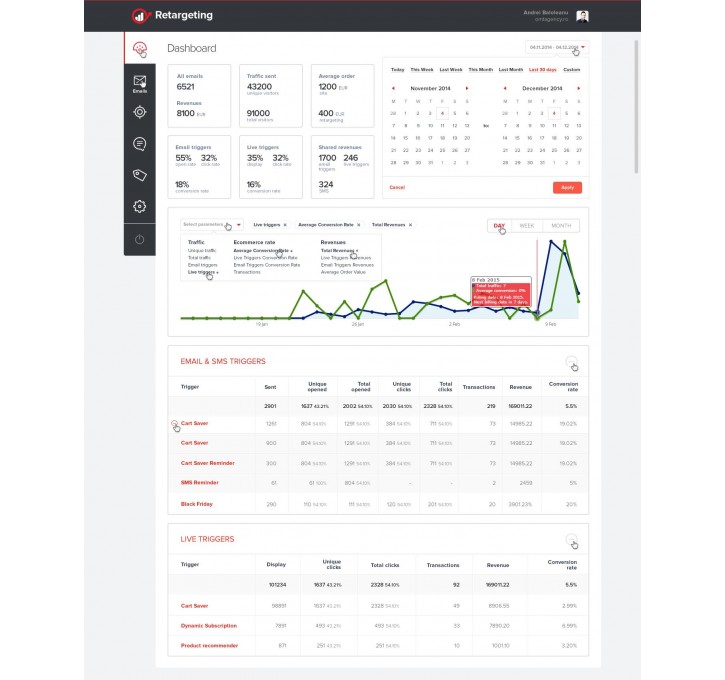
Task: Click the user avatar photo in header
Action: coord(582,16)
